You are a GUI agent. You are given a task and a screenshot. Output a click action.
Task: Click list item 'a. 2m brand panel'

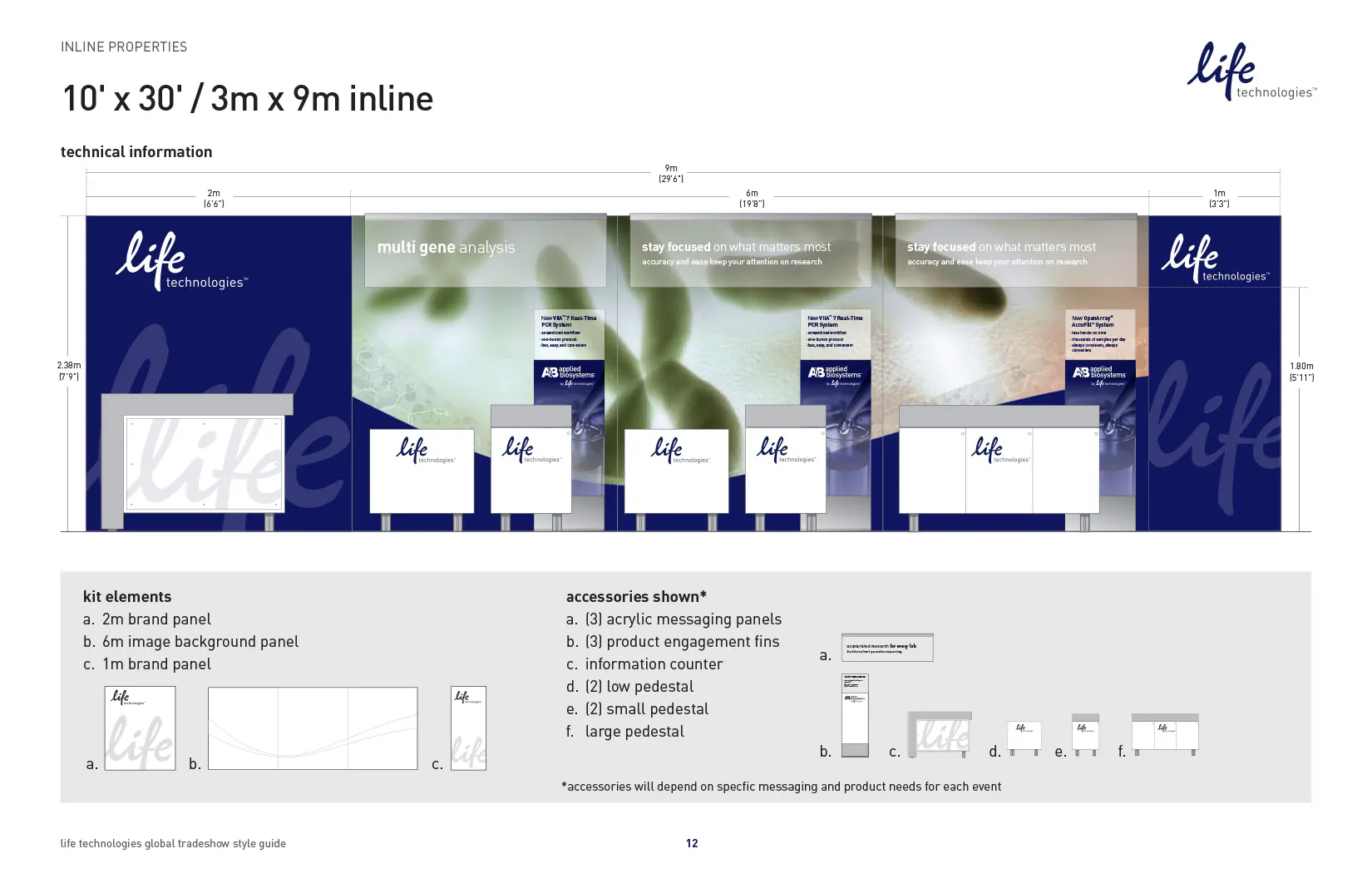(x=147, y=619)
